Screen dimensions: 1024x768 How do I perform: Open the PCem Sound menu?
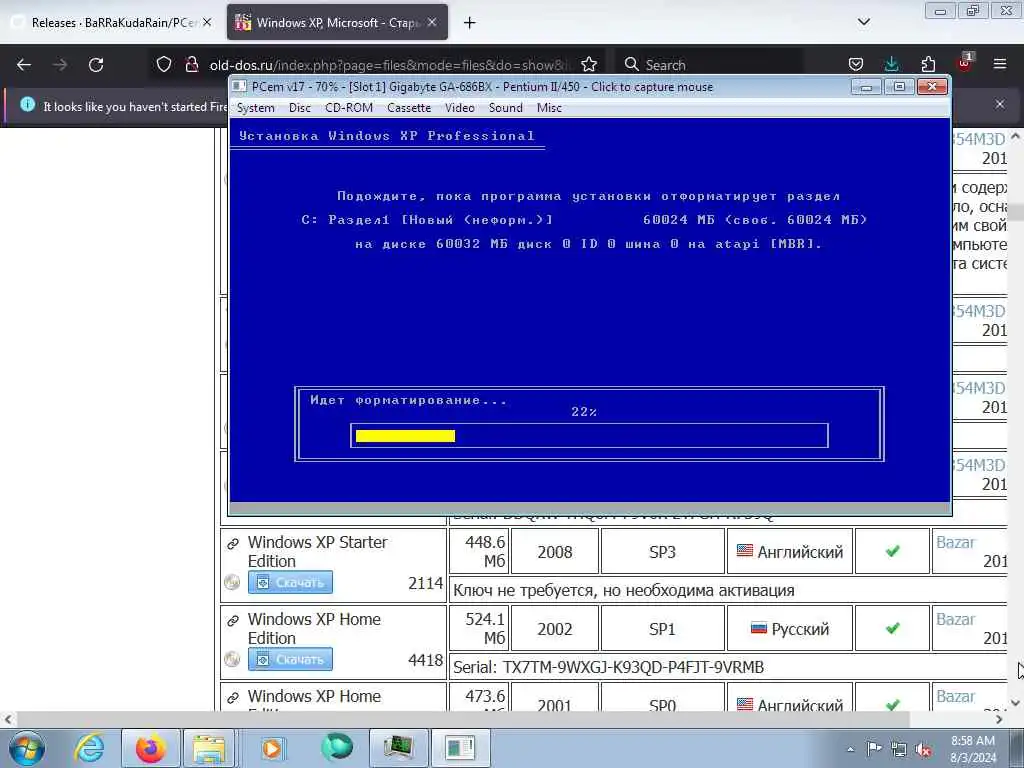click(x=505, y=108)
